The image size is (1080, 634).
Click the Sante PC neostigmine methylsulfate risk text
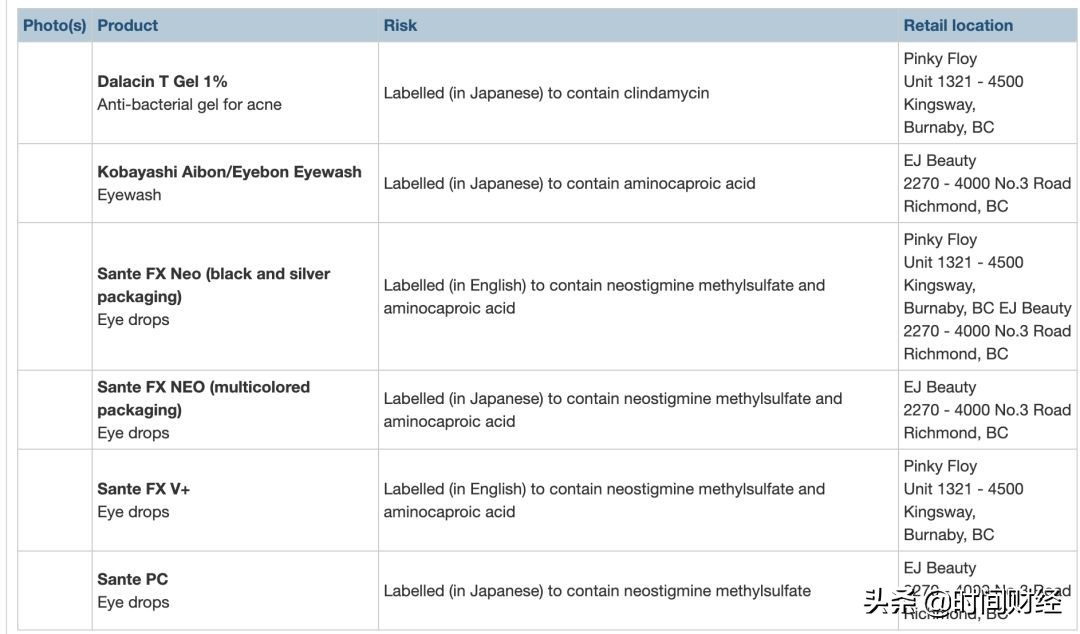coord(597,591)
